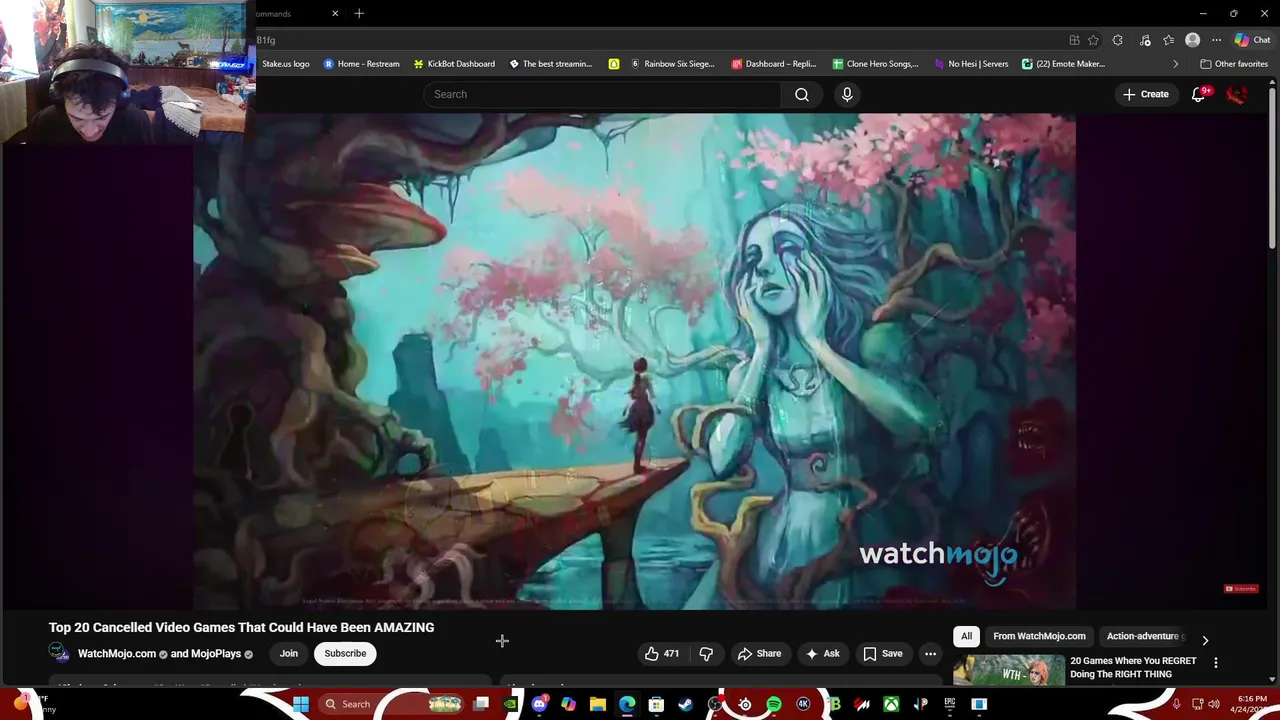This screenshot has width=1280, height=720.
Task: Open Spotify from the taskbar
Action: [774, 704]
